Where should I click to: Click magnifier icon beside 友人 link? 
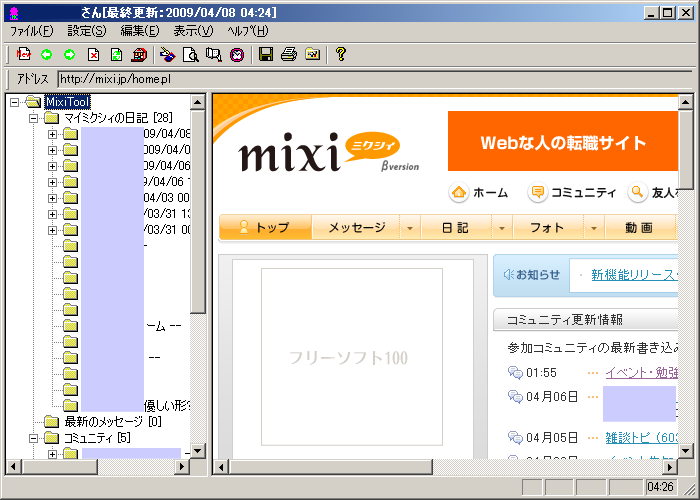point(638,193)
